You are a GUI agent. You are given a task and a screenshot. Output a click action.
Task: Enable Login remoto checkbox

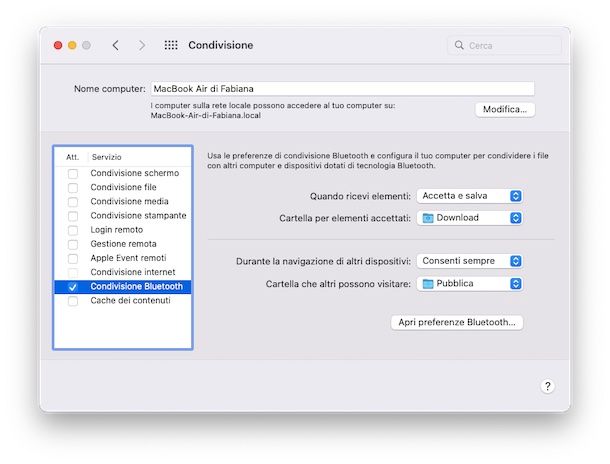point(73,230)
